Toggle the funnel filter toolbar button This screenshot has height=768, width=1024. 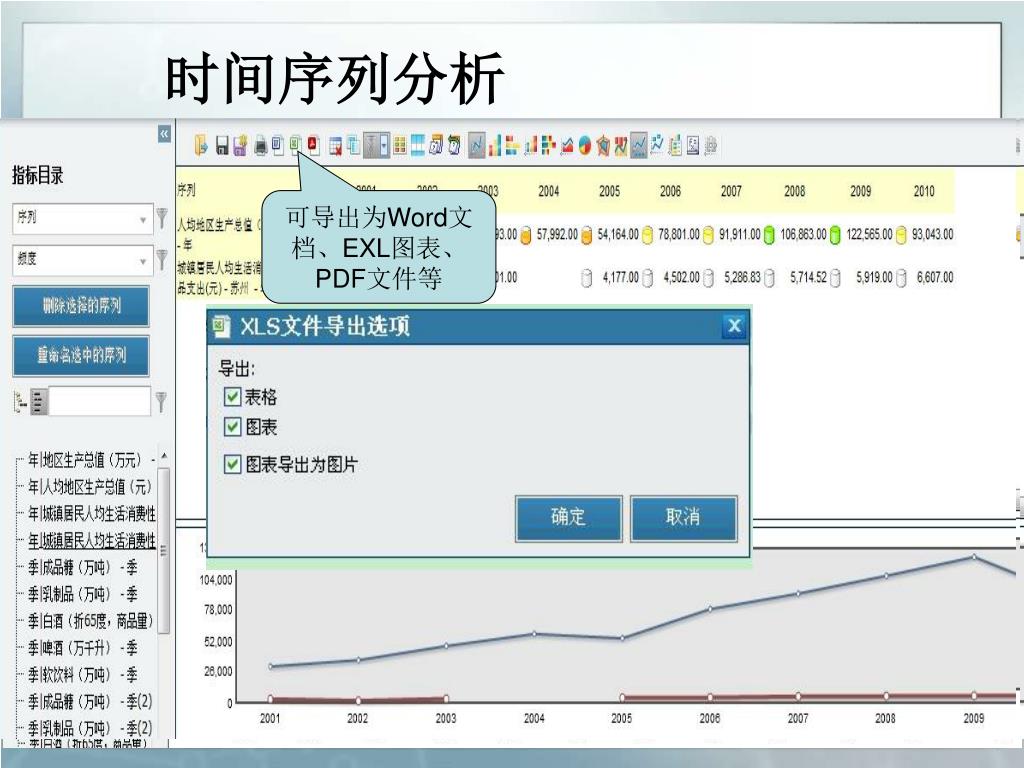point(372,145)
